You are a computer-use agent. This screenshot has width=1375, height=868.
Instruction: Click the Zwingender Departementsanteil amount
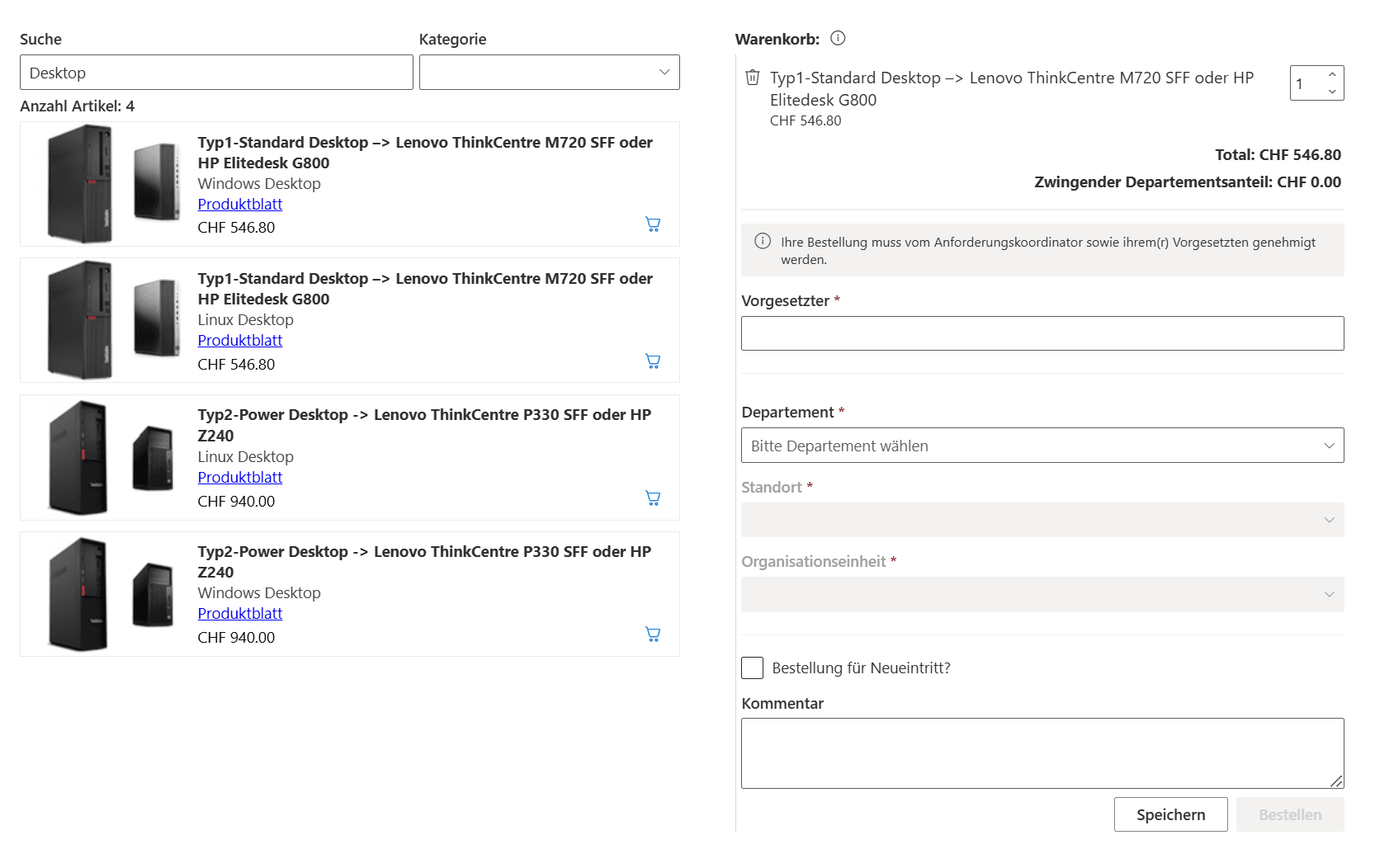pyautogui.click(x=1309, y=182)
